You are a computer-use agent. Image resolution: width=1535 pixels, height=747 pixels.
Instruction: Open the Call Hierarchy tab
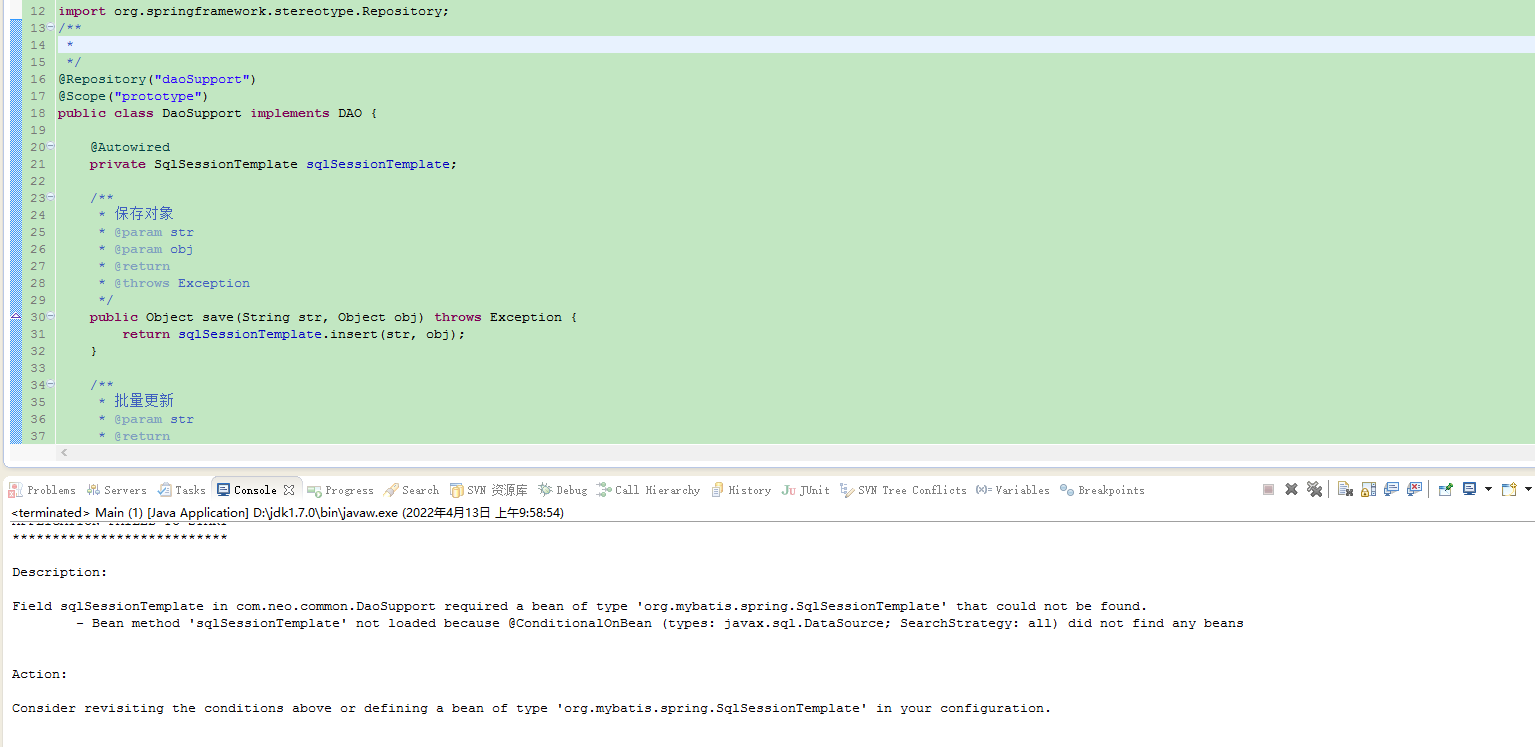pyautogui.click(x=649, y=490)
